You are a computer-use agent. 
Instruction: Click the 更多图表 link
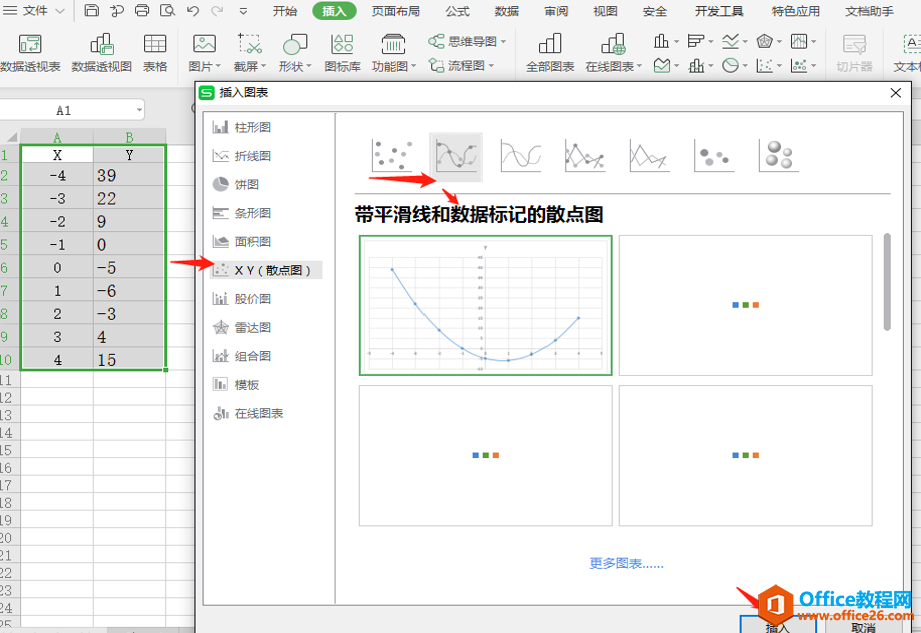(x=626, y=564)
